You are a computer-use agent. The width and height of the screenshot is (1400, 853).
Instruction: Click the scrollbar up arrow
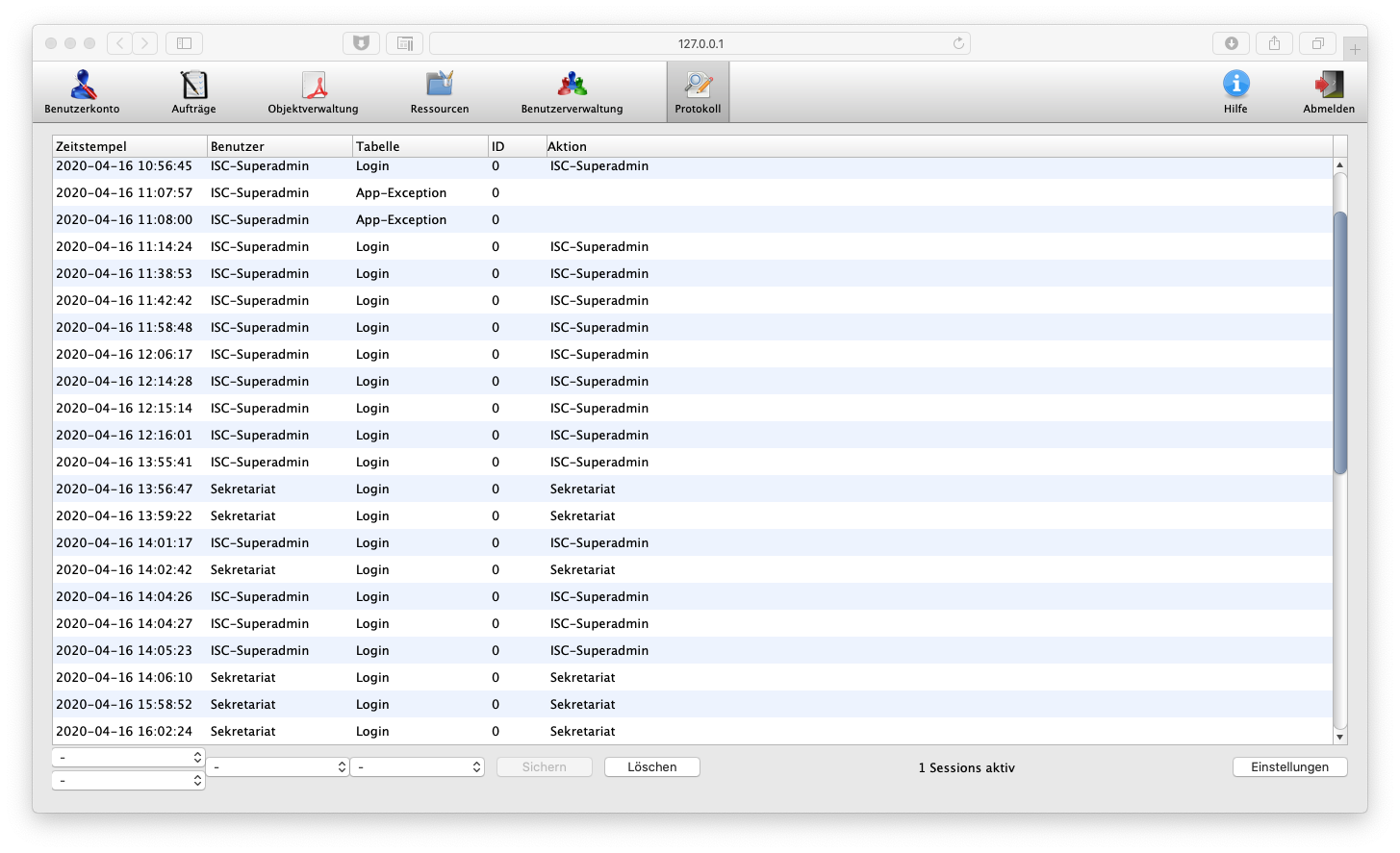[1340, 165]
